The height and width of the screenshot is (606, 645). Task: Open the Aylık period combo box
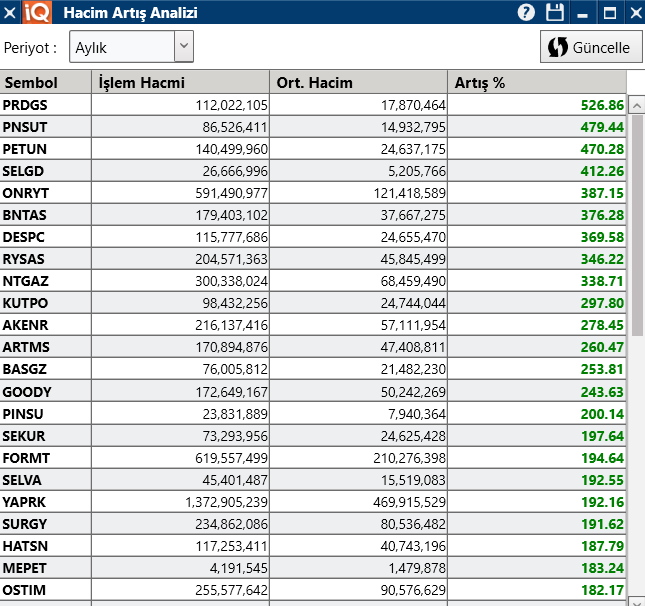131,46
